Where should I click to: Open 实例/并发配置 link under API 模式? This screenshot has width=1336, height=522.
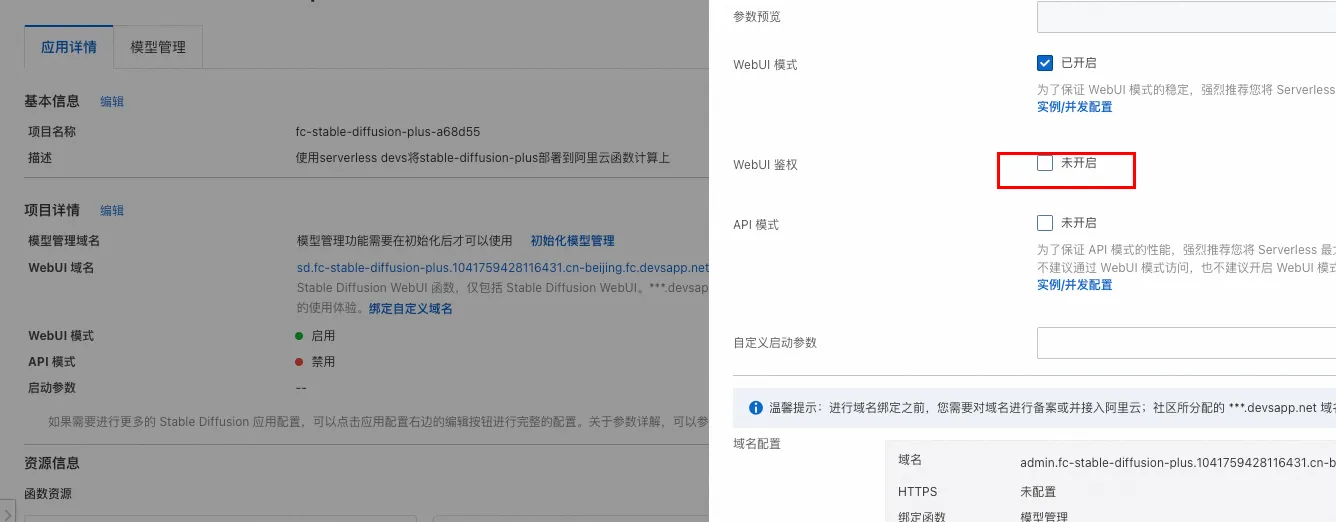[1074, 285]
